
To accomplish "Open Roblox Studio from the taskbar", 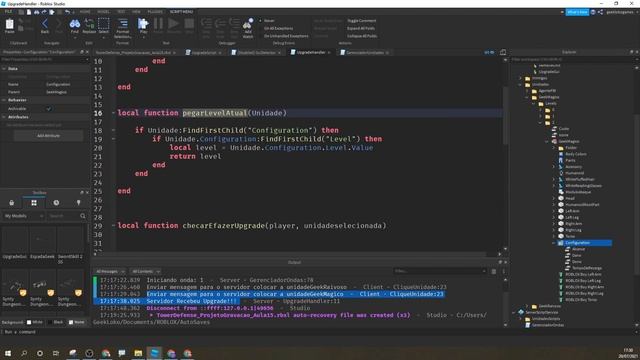I will [155, 353].
